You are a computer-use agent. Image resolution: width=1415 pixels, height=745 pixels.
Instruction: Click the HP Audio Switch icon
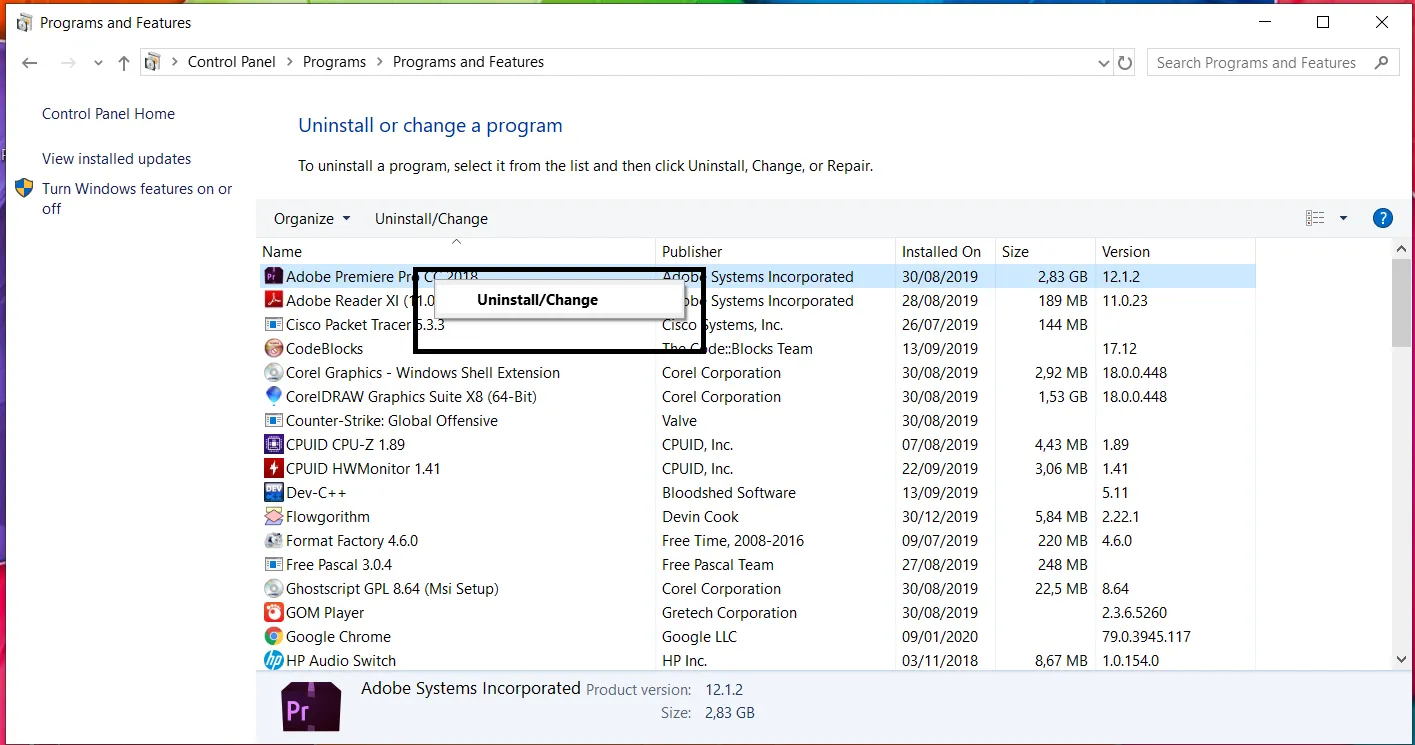click(x=273, y=661)
